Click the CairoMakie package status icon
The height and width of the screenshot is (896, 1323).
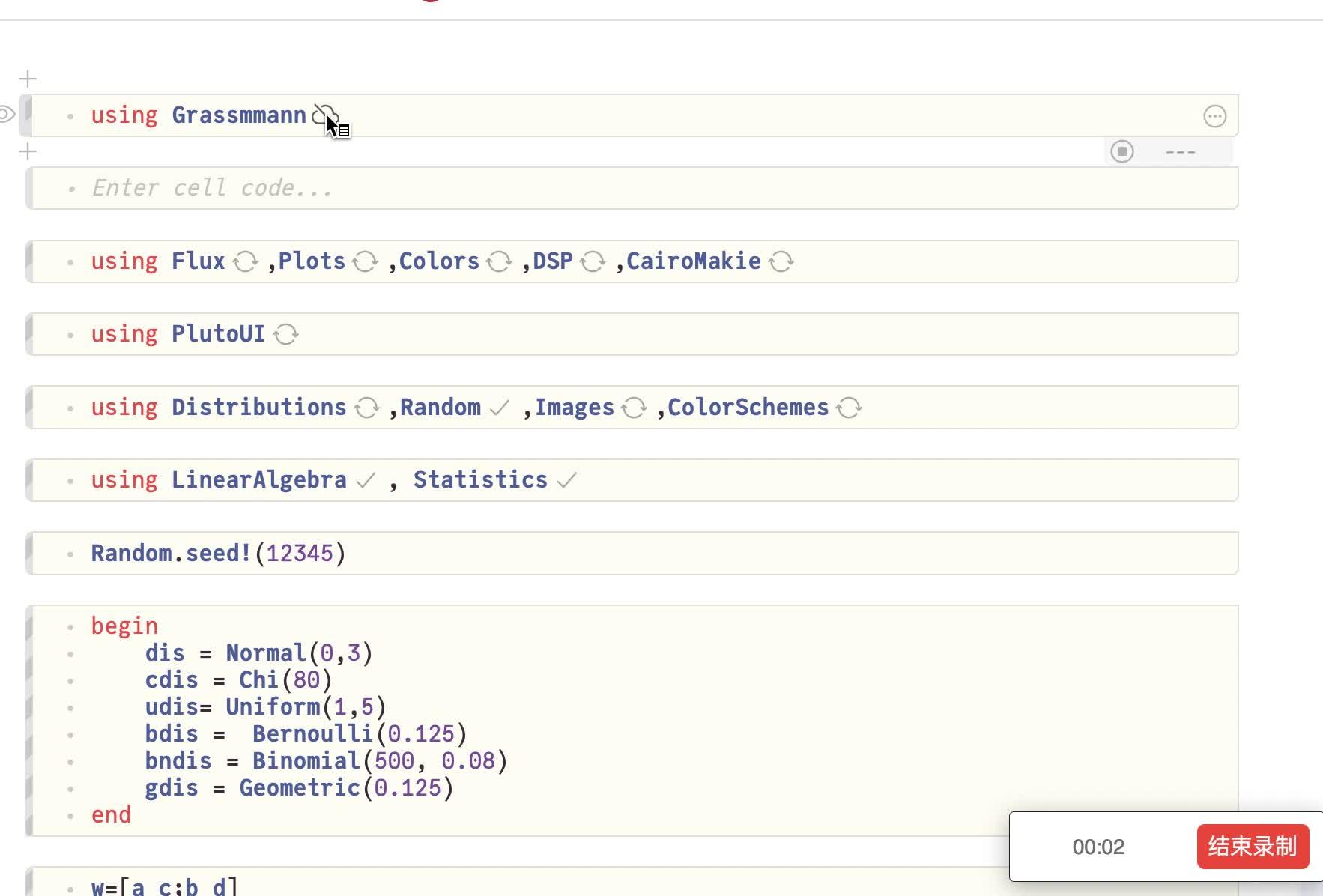(x=781, y=262)
